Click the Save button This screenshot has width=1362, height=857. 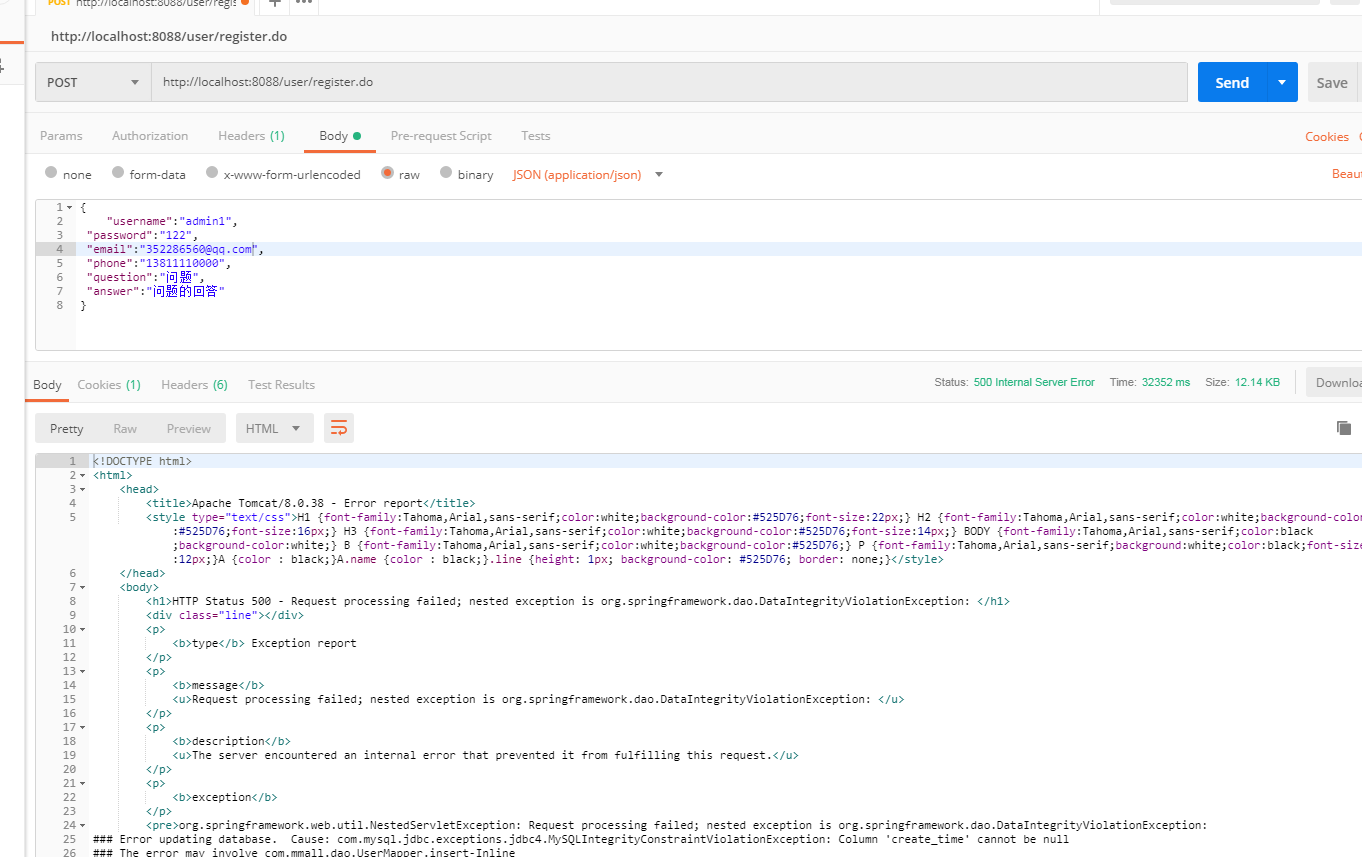tap(1331, 82)
